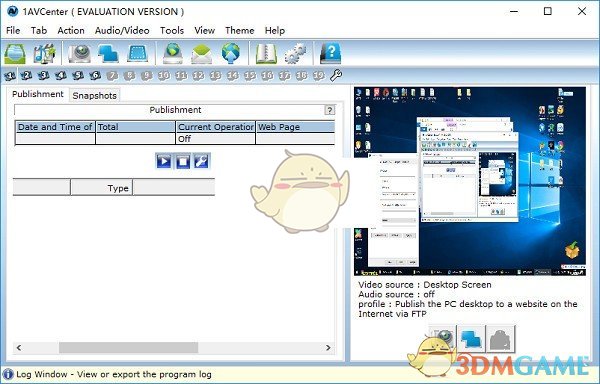Maximize the 1AVCenter window
600x384 pixels.
tap(548, 11)
